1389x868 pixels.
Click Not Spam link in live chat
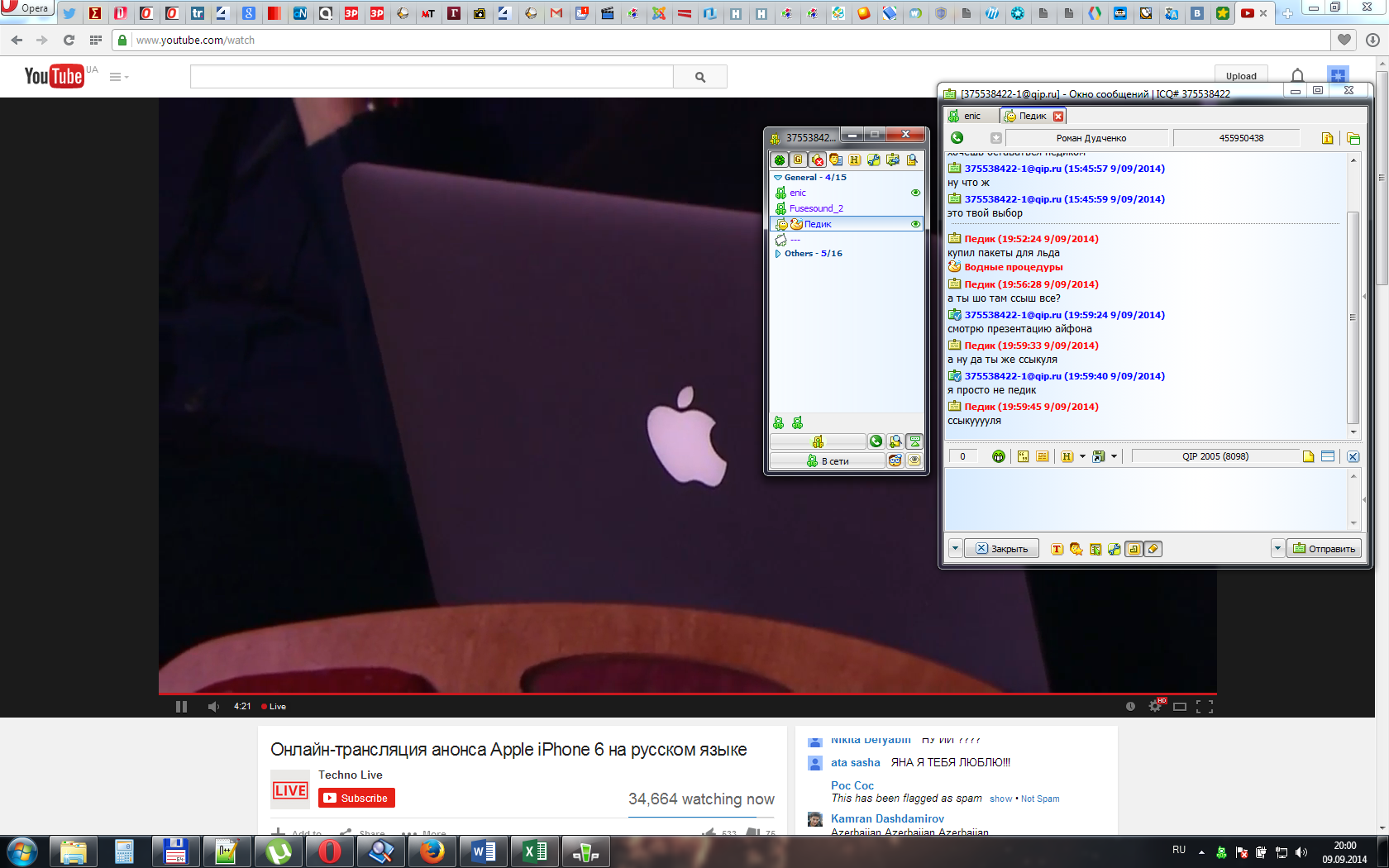(1040, 799)
